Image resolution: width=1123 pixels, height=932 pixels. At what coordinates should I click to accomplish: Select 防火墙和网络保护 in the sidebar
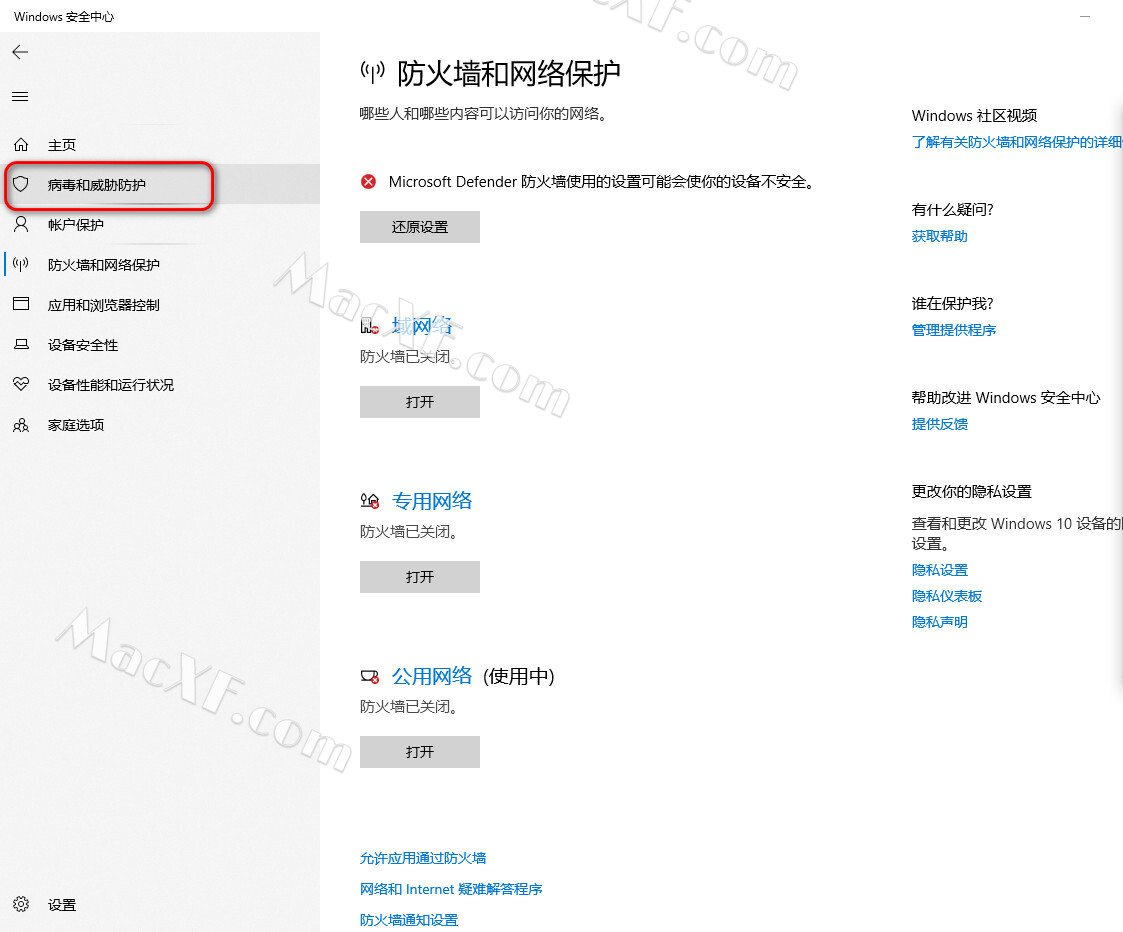pyautogui.click(x=160, y=264)
